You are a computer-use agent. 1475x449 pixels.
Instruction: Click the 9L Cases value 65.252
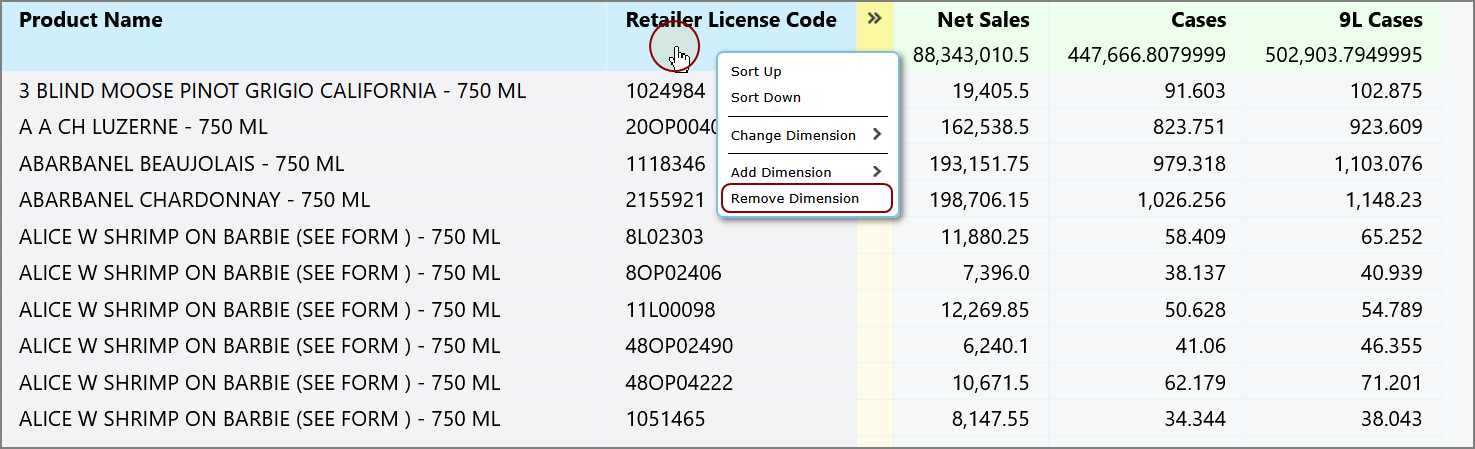(1391, 237)
